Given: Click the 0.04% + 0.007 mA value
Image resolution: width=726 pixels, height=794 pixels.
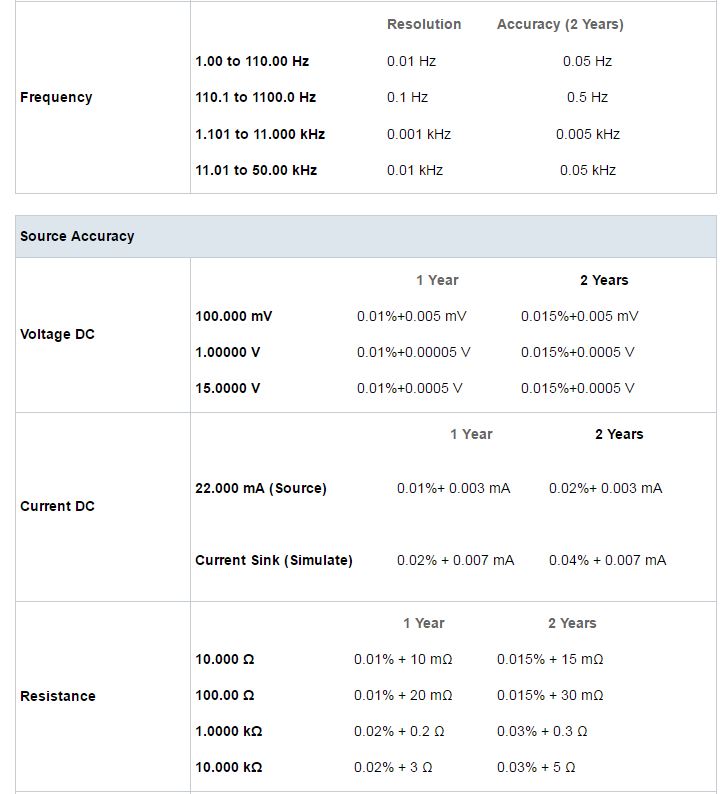Looking at the screenshot, I should 608,561.
